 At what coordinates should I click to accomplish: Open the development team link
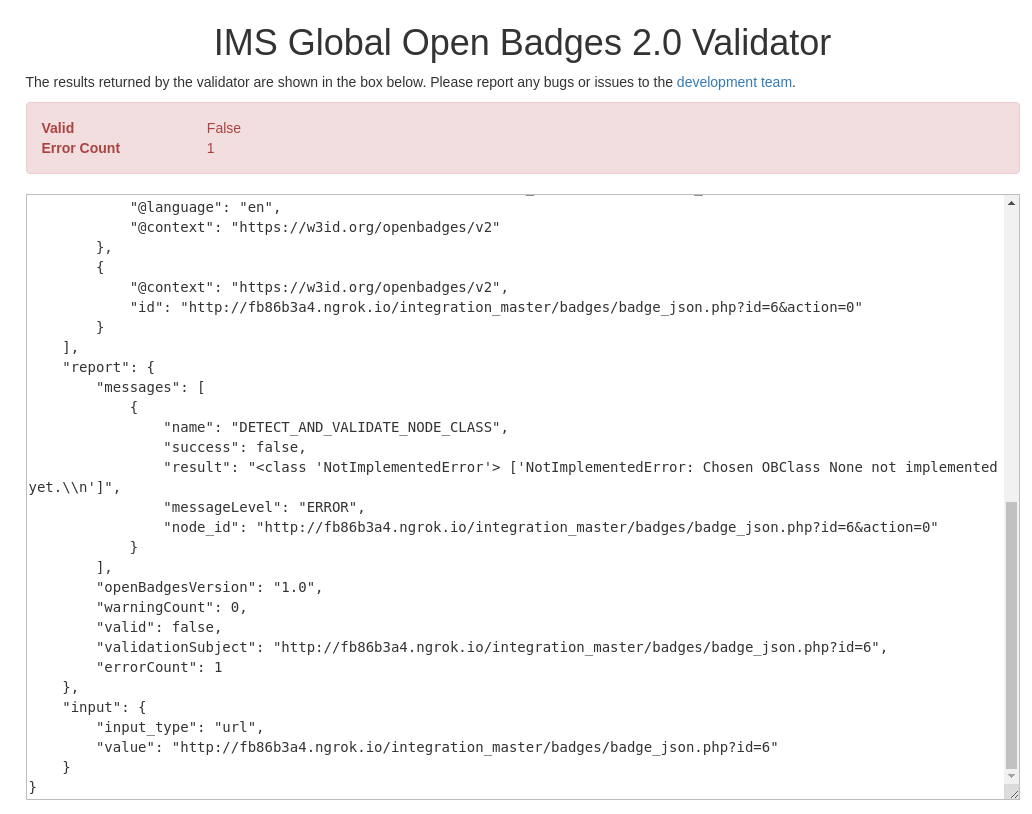point(734,82)
